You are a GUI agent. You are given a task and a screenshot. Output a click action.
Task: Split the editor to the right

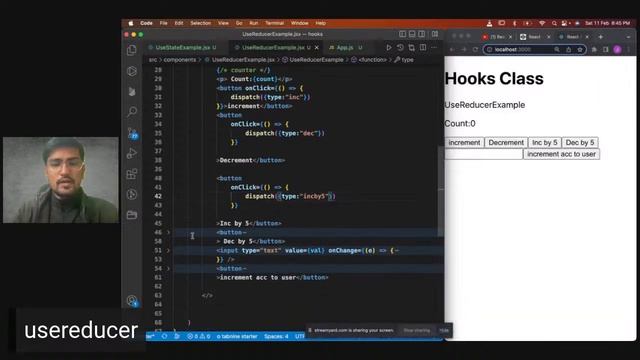coord(423,48)
